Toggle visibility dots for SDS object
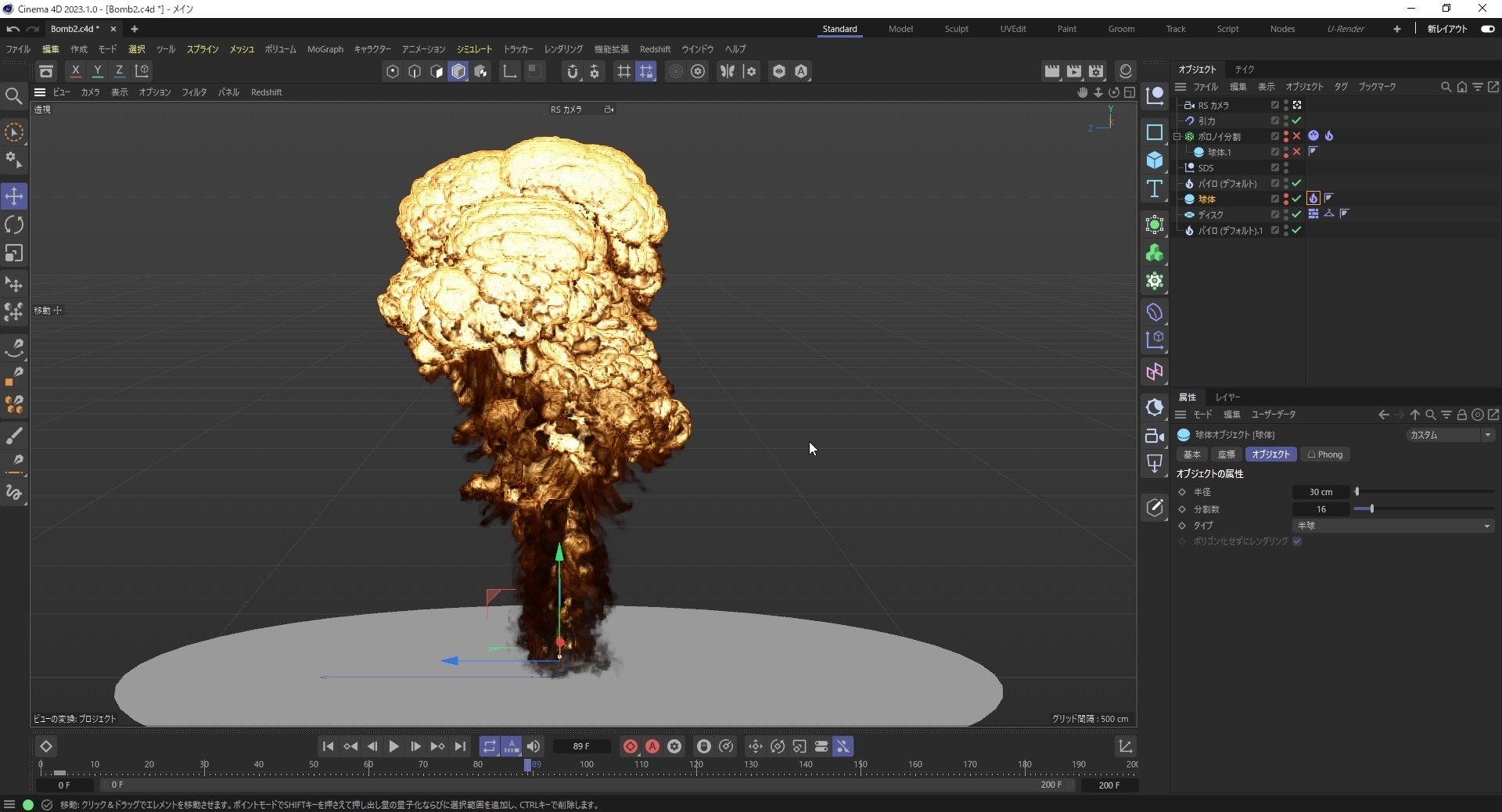 click(x=1285, y=168)
